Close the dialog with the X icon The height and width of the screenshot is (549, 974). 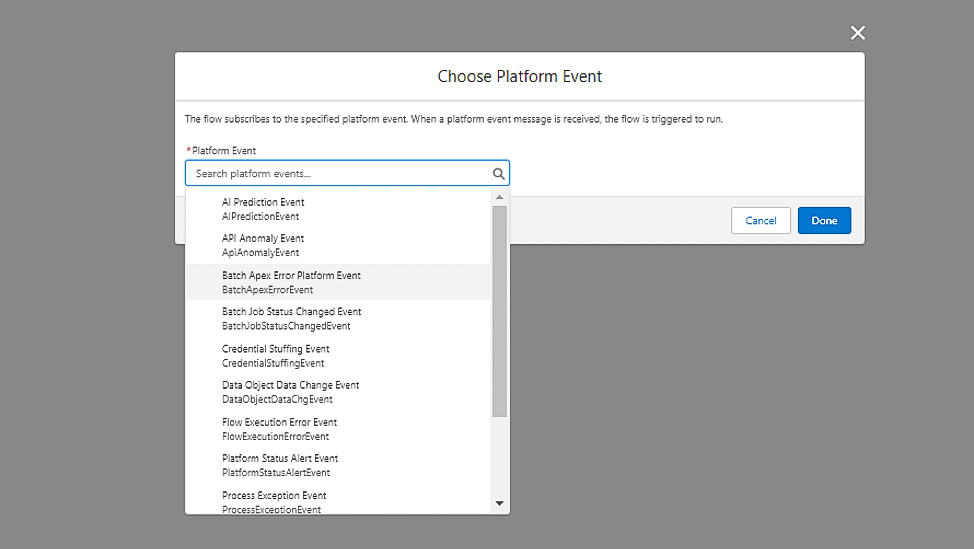click(x=857, y=33)
